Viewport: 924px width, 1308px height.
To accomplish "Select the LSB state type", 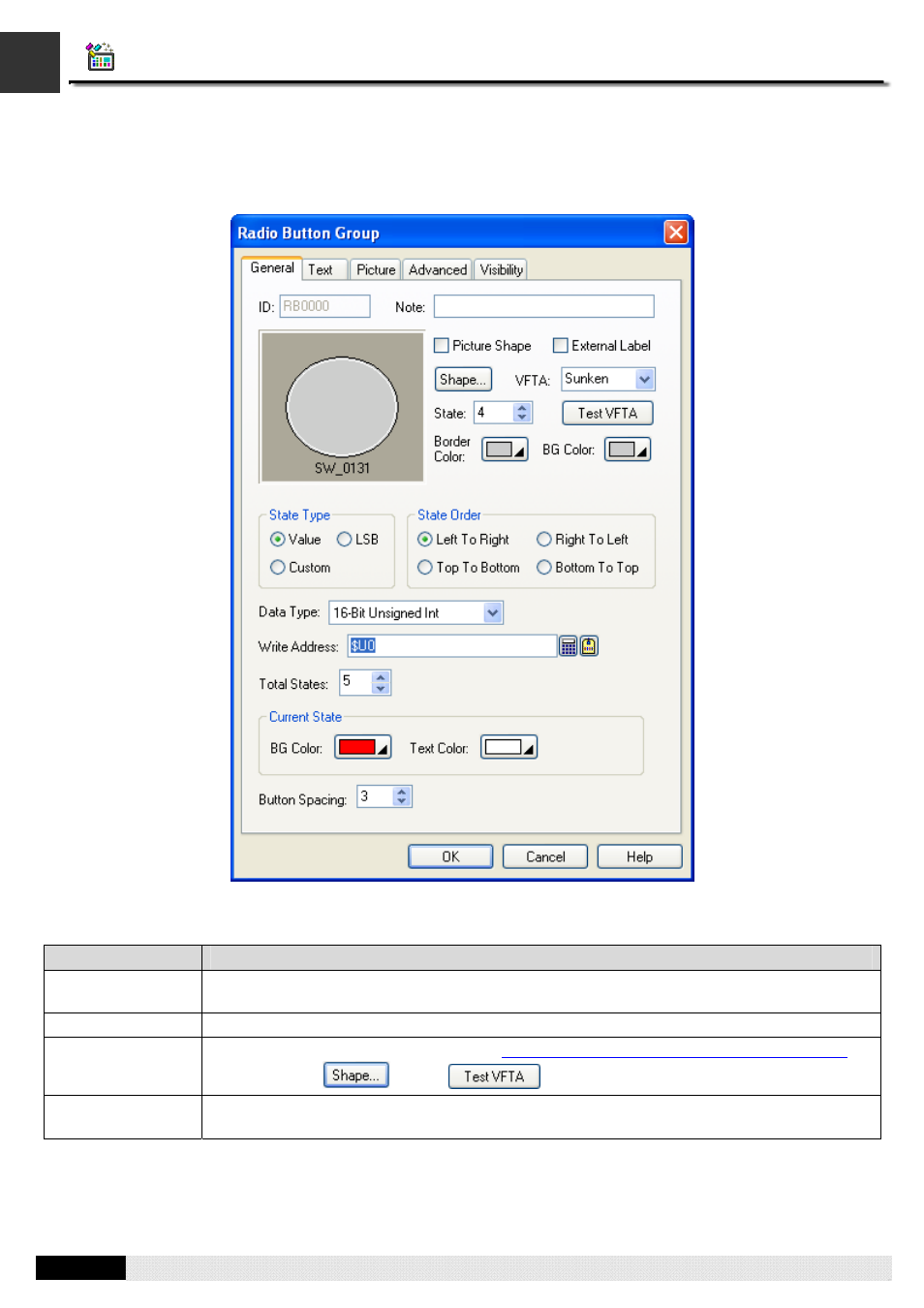I will 344,540.
